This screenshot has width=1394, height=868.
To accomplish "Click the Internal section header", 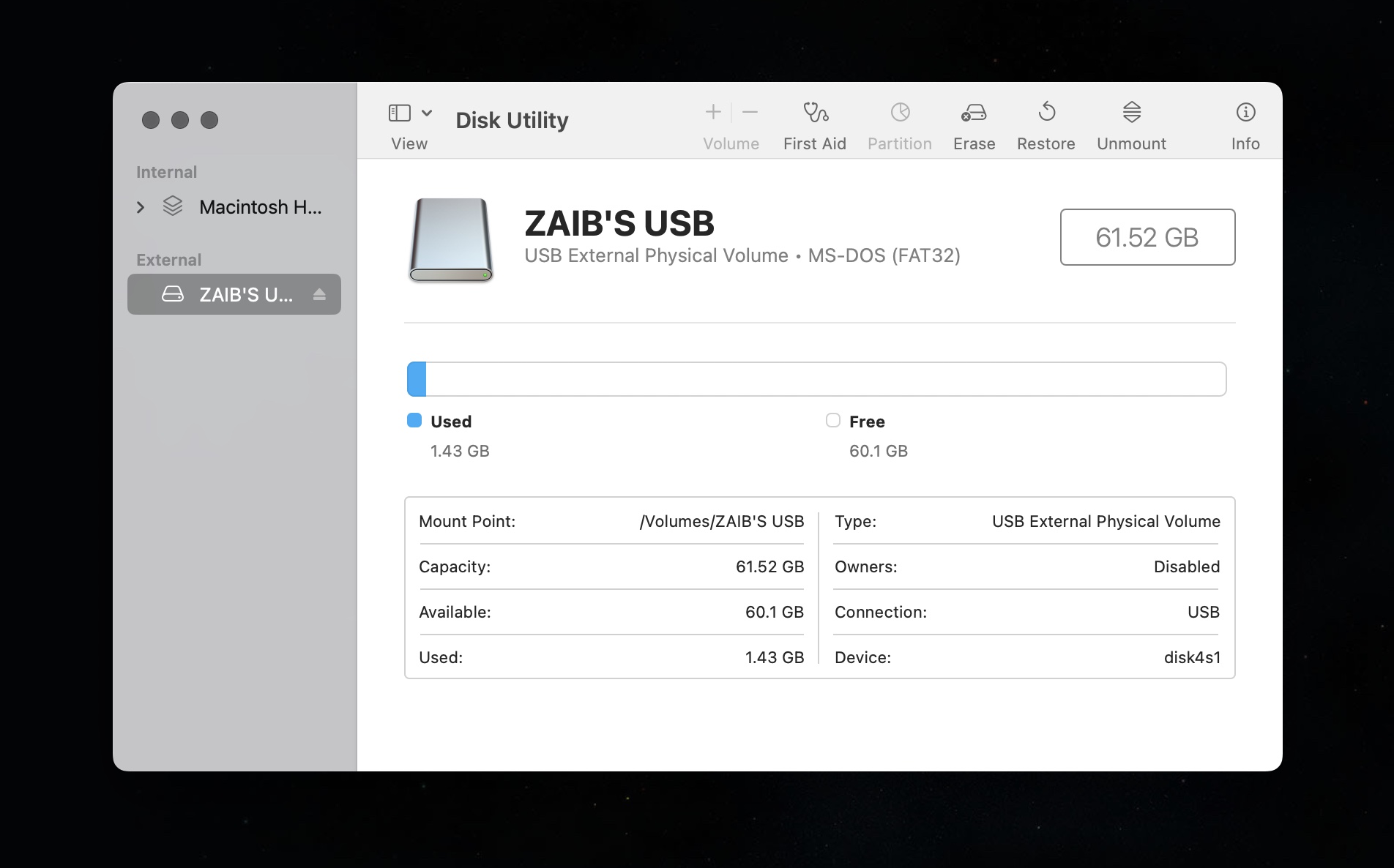I will [x=167, y=172].
